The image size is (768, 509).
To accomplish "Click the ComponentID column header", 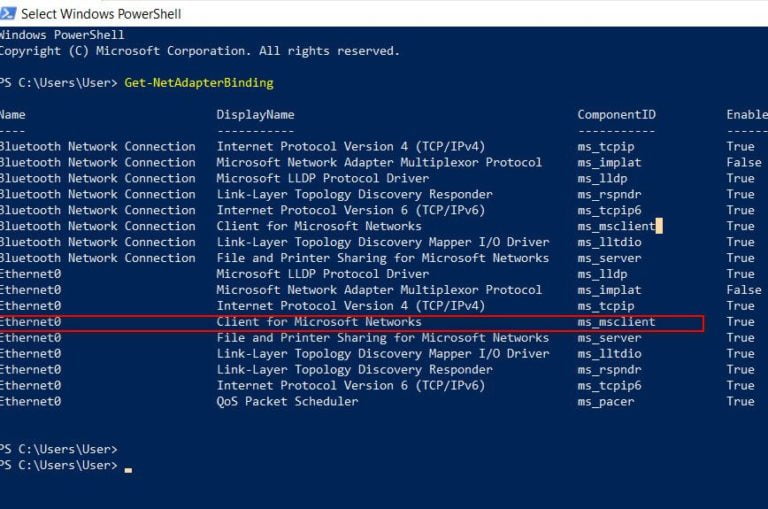I will click(616, 115).
